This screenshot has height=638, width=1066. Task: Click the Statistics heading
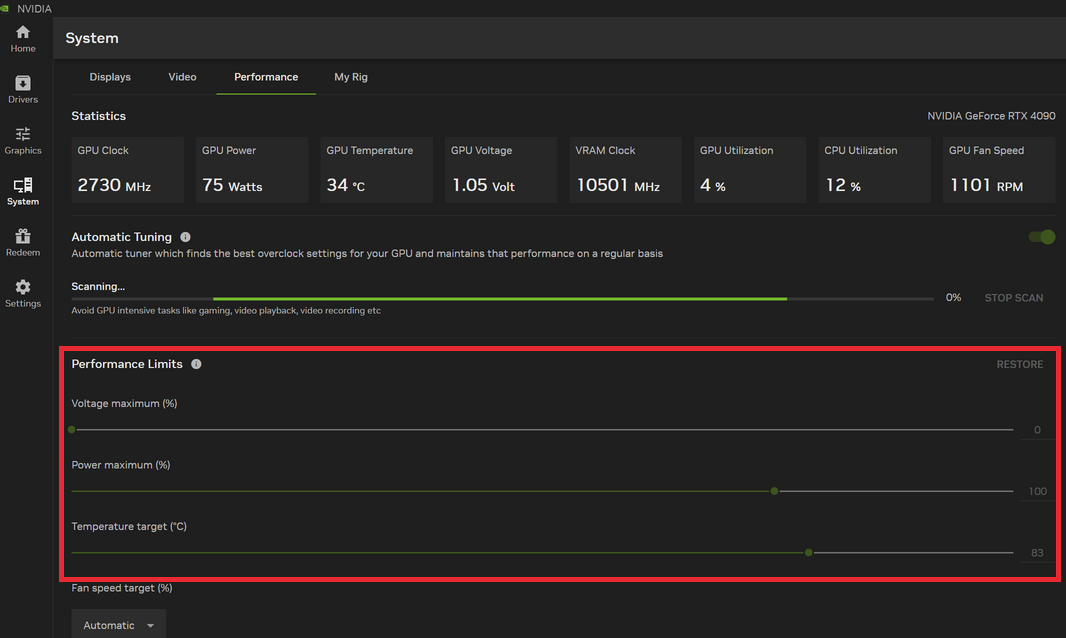coord(99,116)
